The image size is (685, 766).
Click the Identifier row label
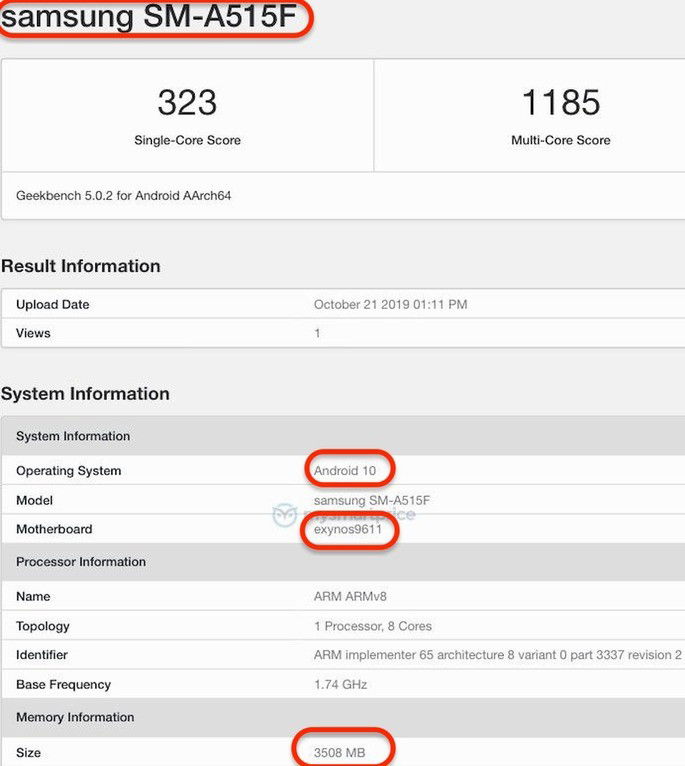point(42,655)
